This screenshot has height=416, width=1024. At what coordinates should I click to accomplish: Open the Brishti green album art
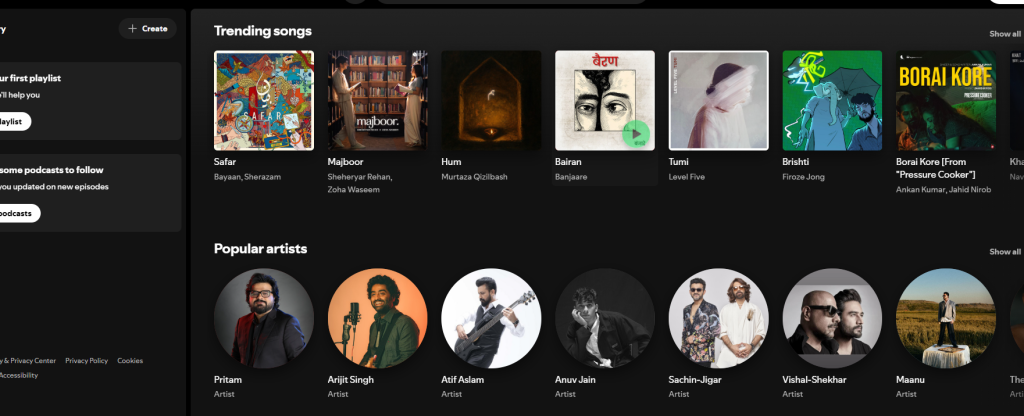point(832,101)
